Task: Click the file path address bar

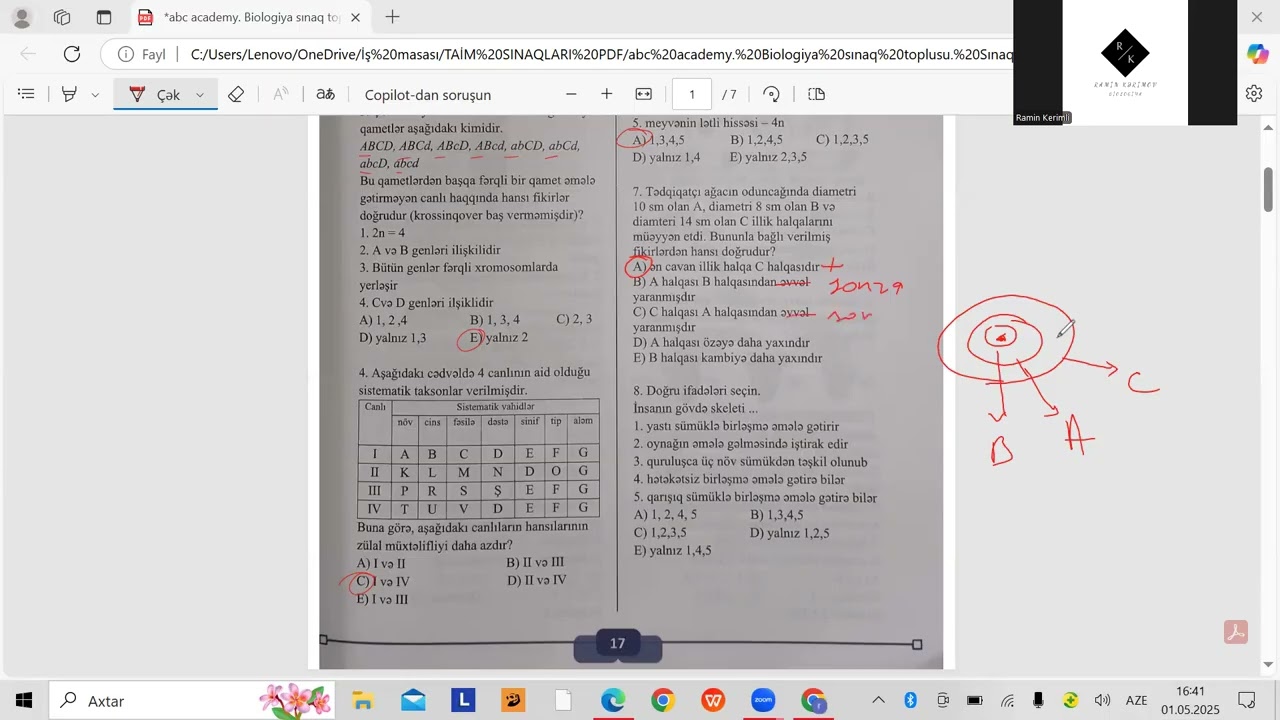Action: [600, 54]
